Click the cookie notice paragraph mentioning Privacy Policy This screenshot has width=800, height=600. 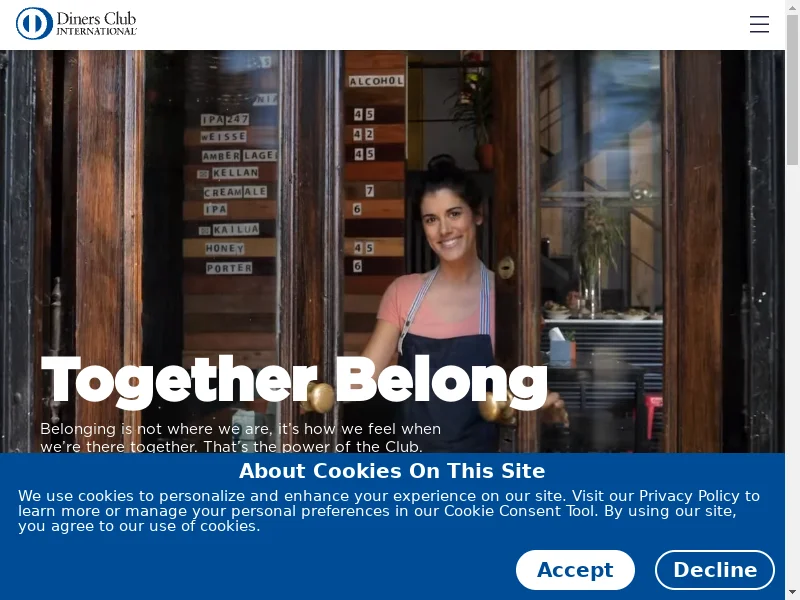click(389, 511)
